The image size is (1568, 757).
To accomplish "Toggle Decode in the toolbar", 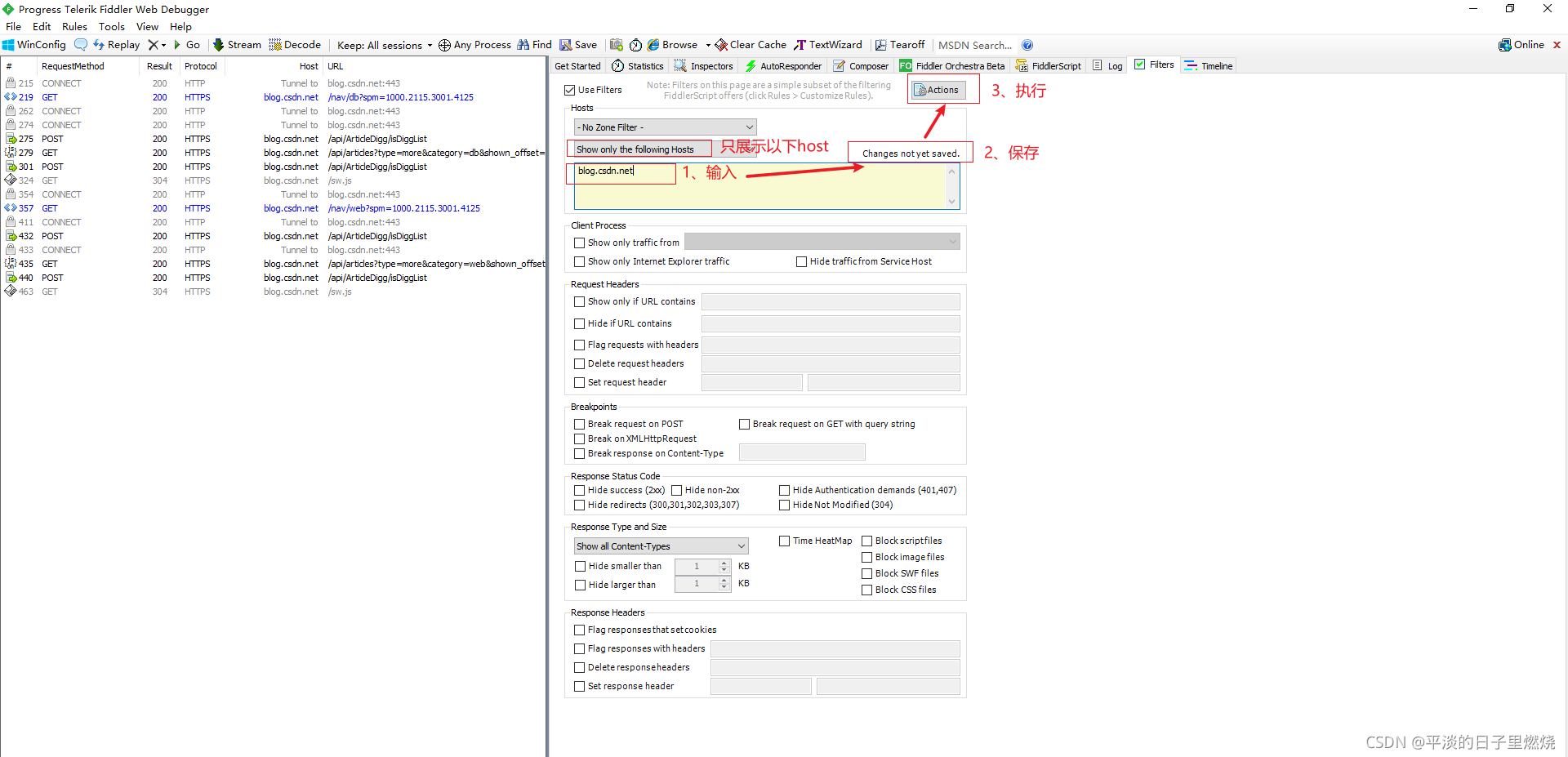I will click(295, 45).
